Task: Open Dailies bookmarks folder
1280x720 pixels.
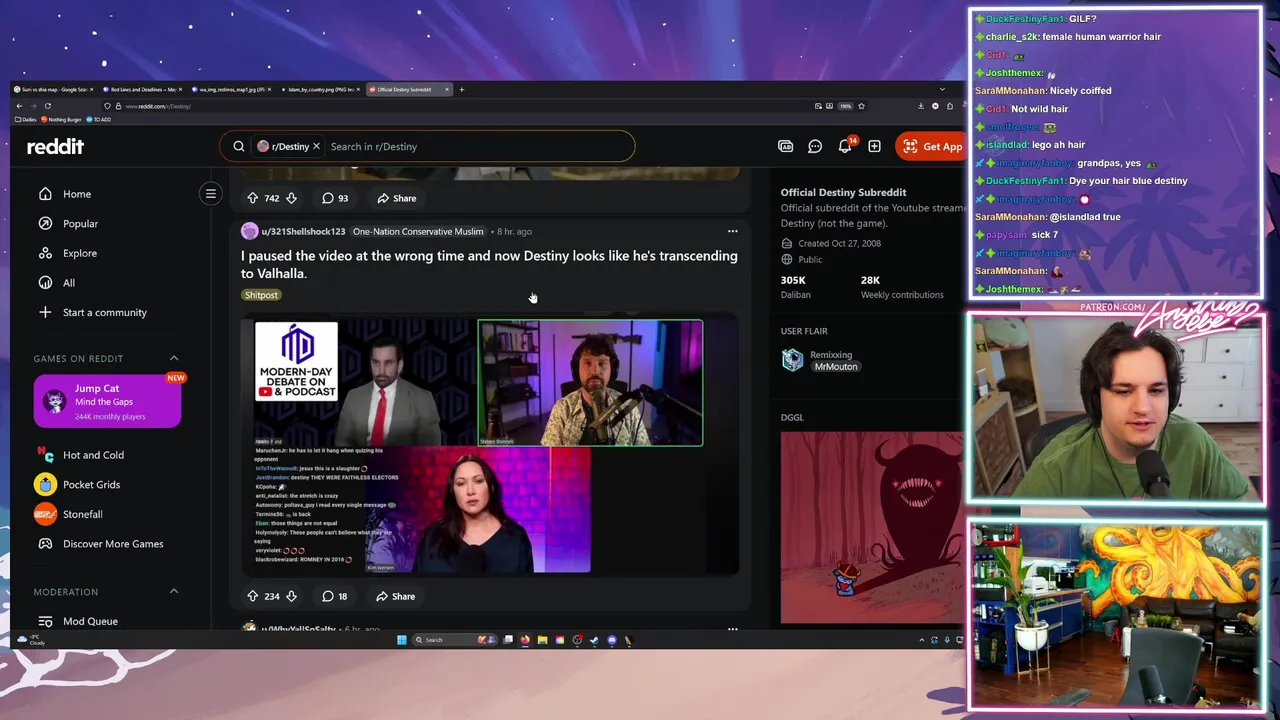Action: [25, 119]
